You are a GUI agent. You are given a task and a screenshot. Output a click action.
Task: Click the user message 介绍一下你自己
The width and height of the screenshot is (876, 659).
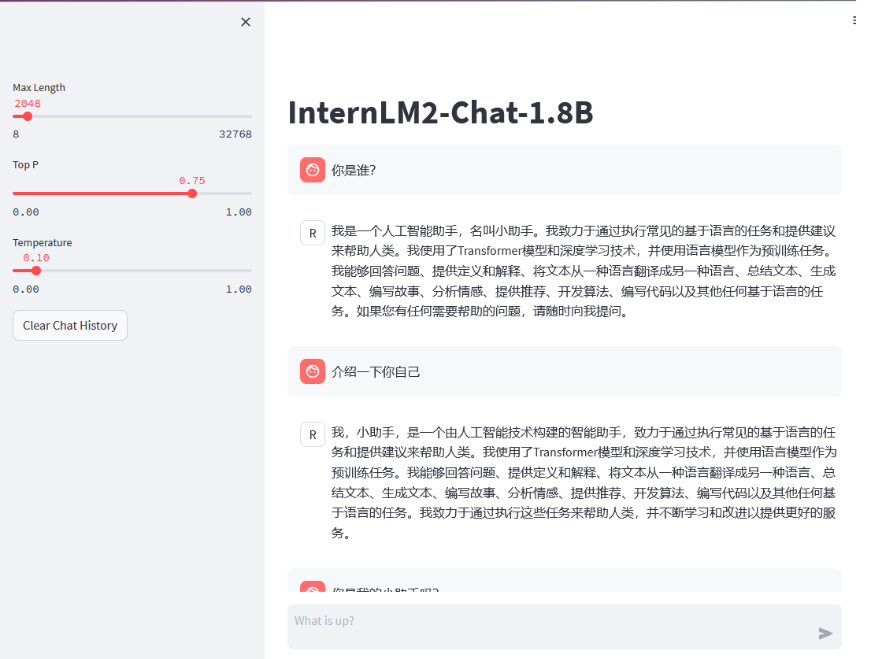(375, 372)
